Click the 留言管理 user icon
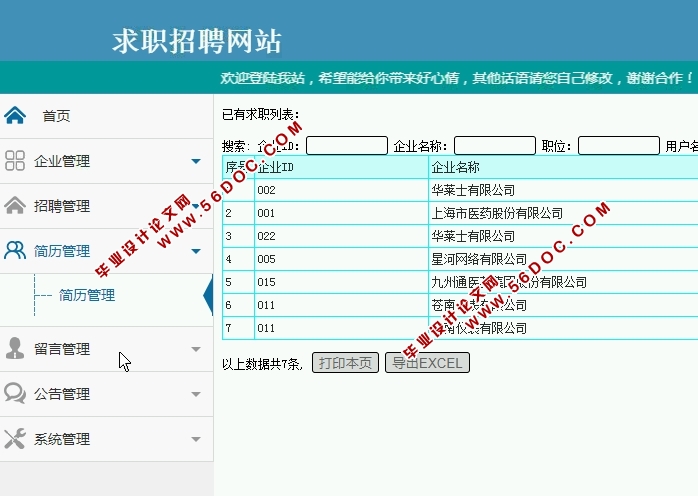The image size is (698, 496). pyautogui.click(x=15, y=349)
